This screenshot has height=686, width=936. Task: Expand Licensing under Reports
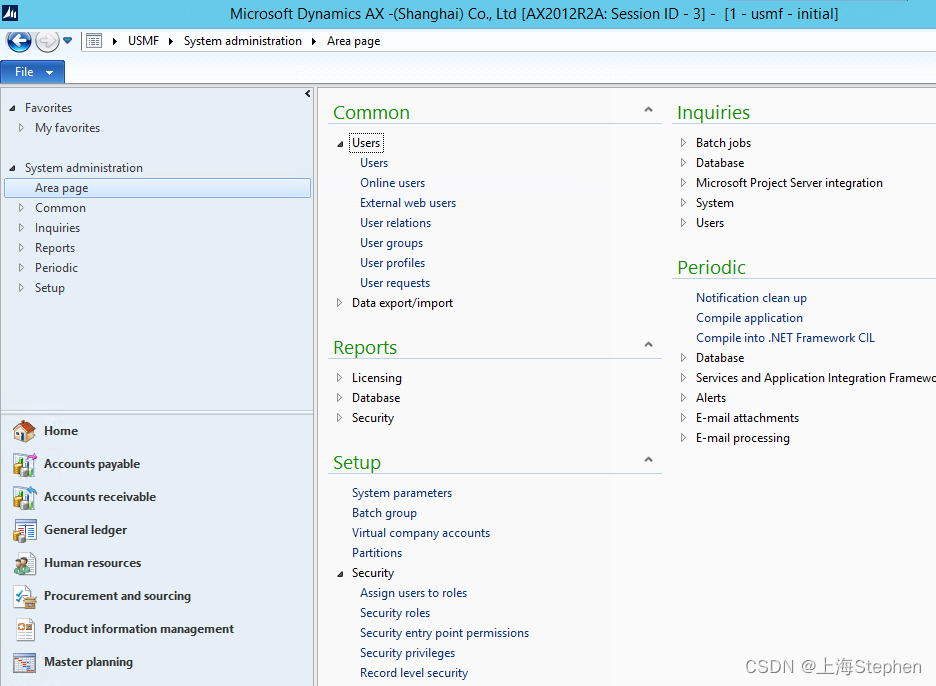(339, 377)
